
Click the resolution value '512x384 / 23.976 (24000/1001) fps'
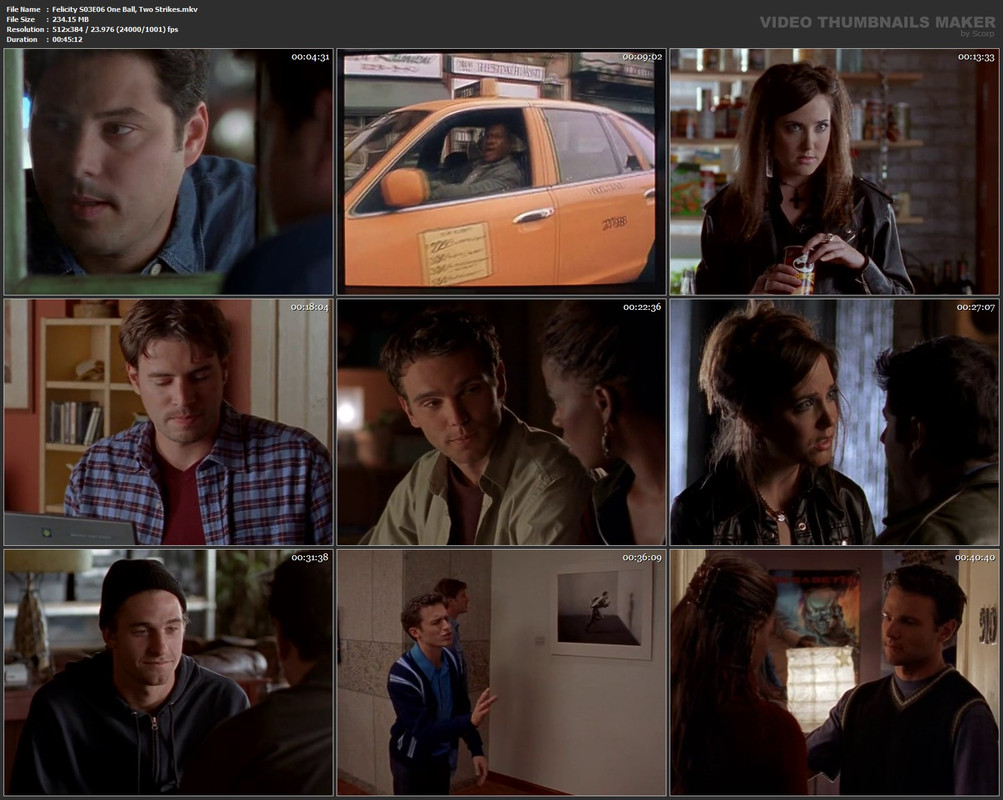coord(115,29)
